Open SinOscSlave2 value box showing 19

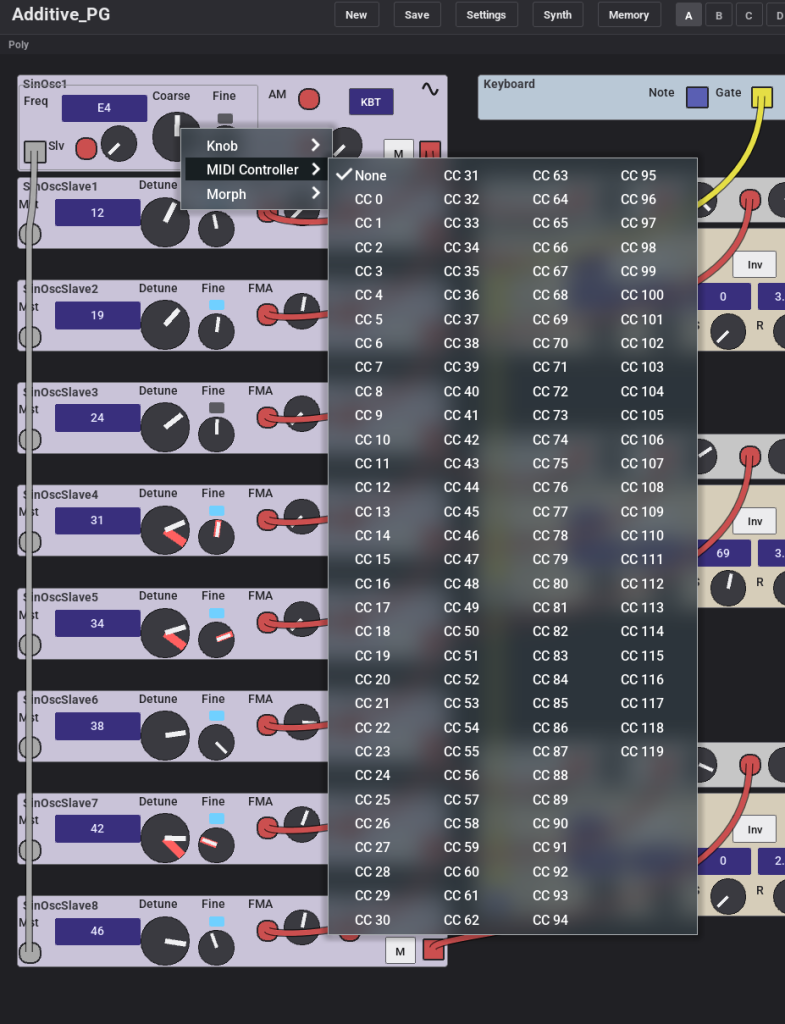pos(97,315)
